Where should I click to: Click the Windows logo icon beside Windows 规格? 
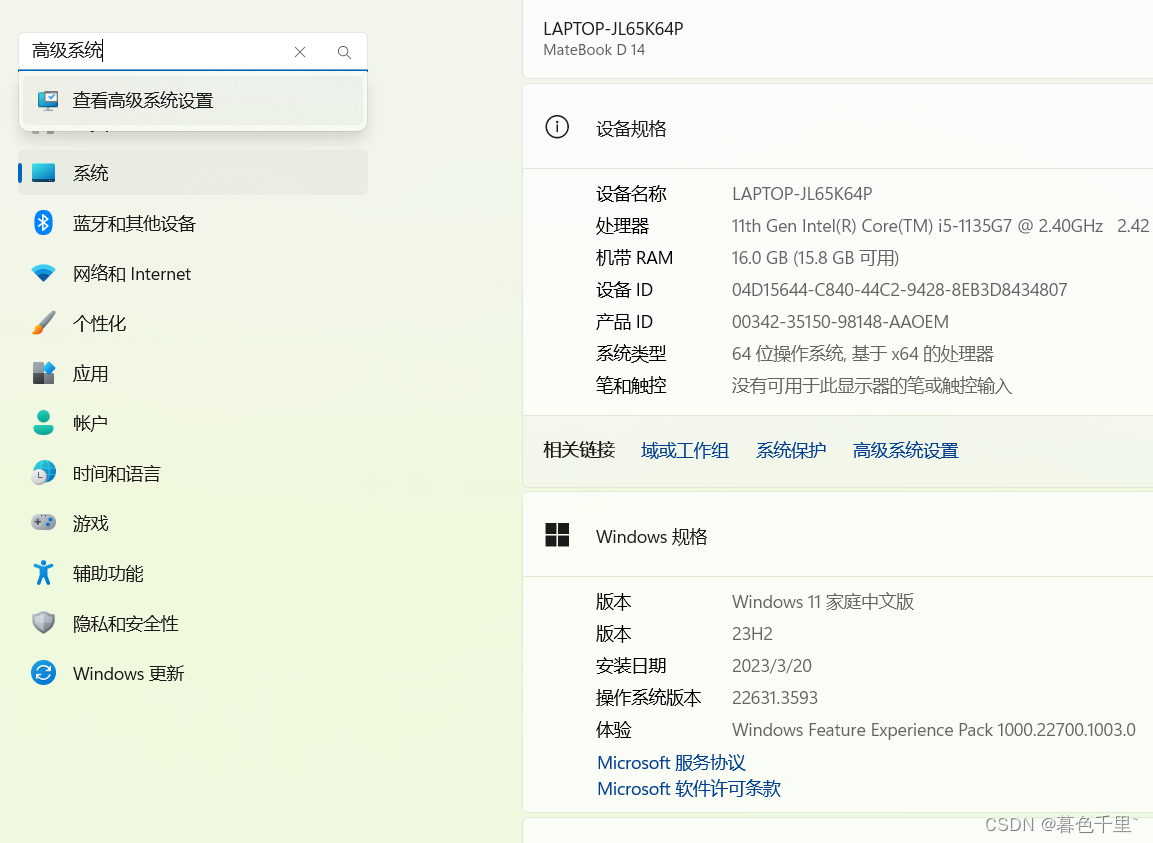(557, 535)
